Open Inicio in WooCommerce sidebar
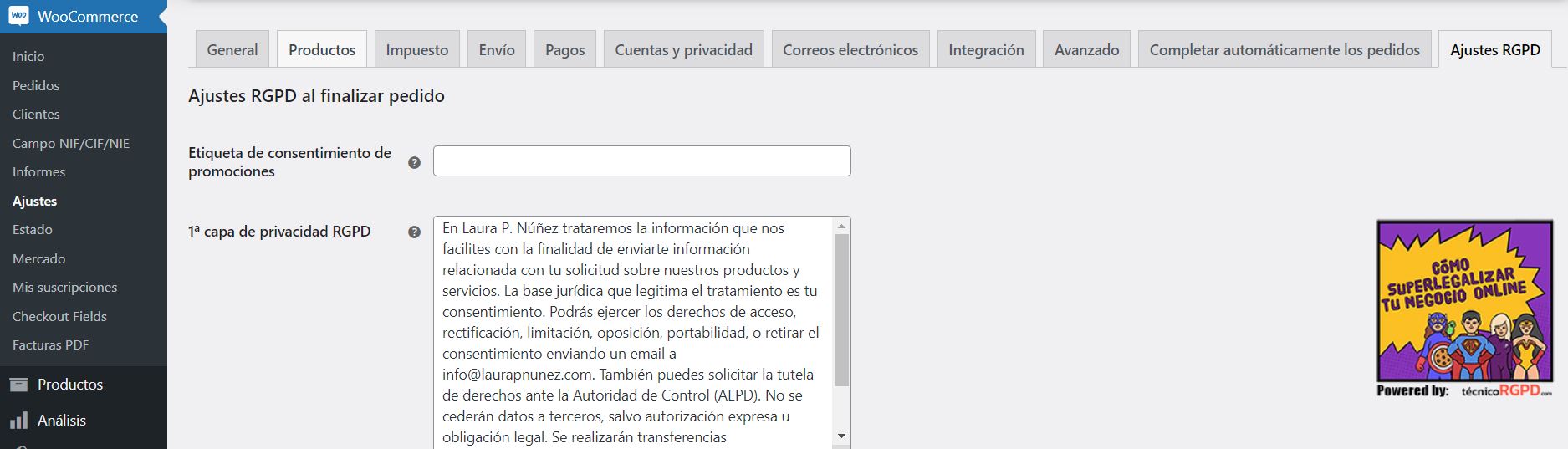The height and width of the screenshot is (449, 1568). (x=28, y=56)
